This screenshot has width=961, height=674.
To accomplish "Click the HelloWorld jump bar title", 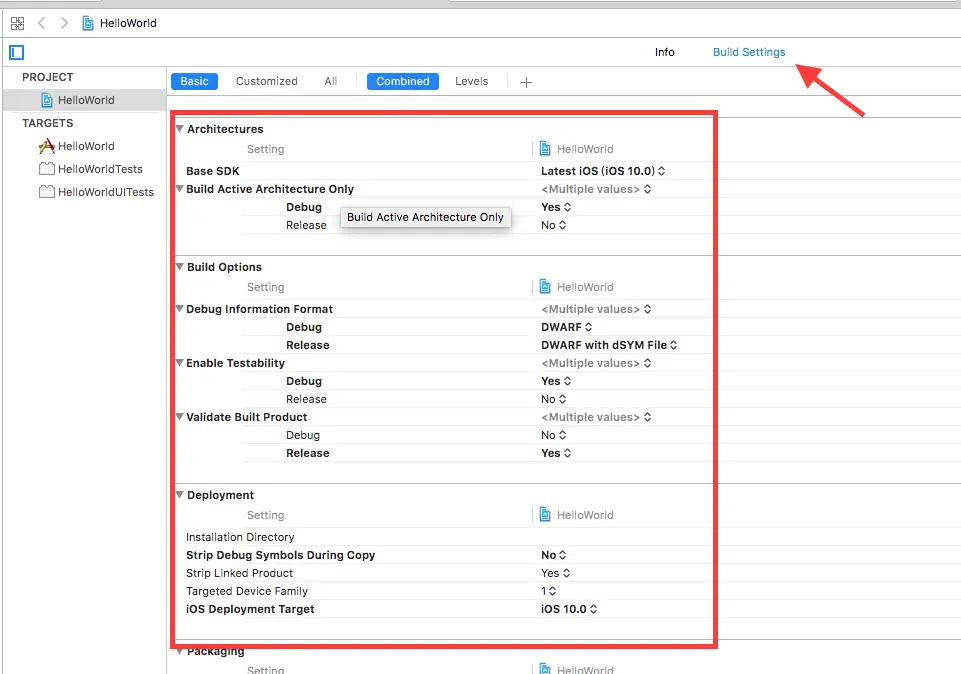I will (x=128, y=23).
